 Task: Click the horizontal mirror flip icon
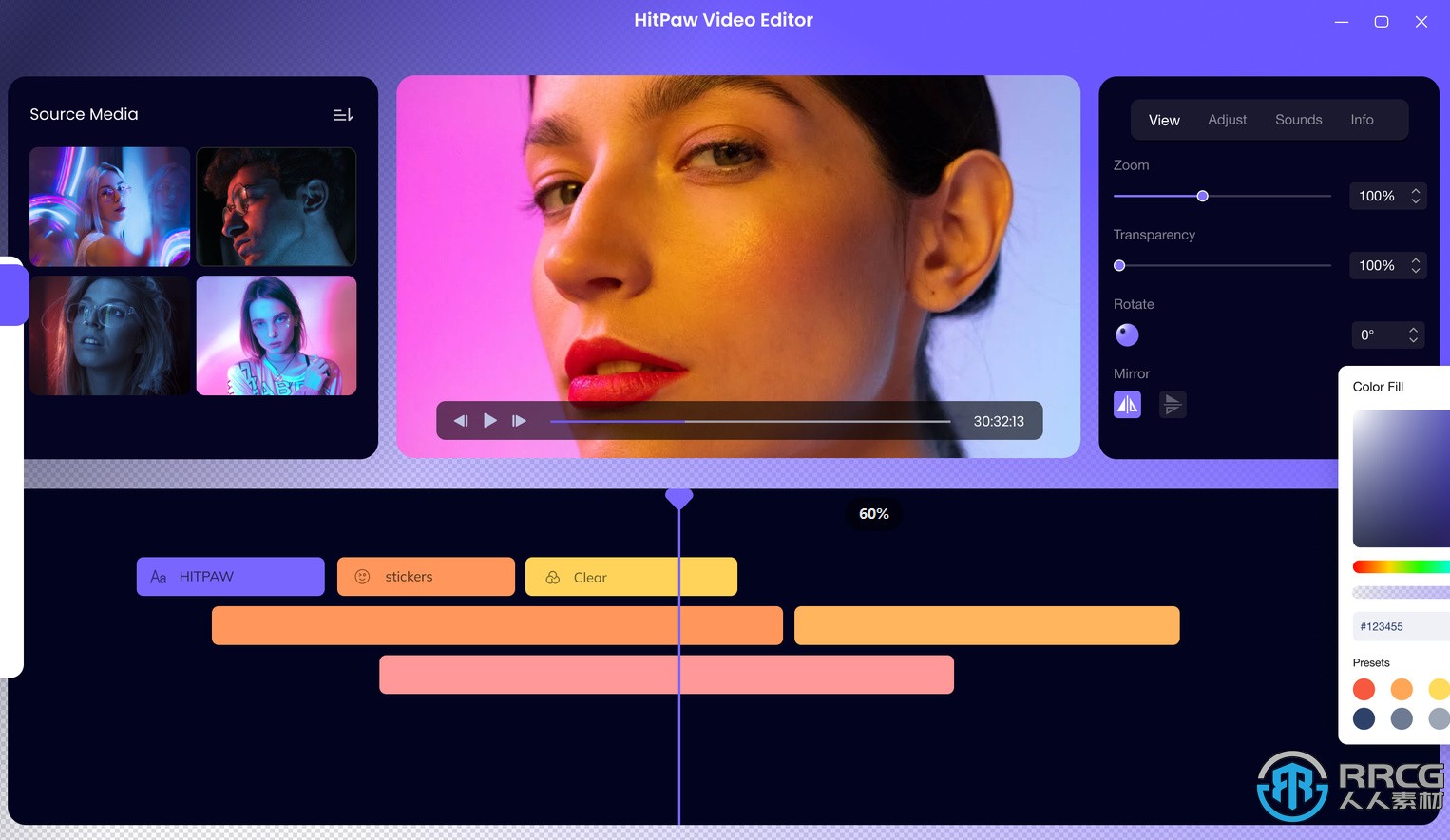coord(1127,405)
